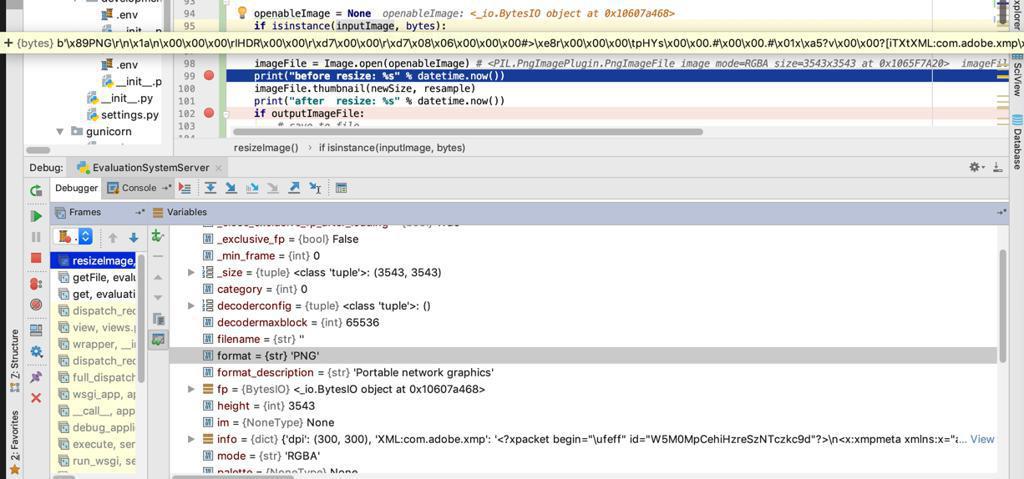Click the Step Out icon
Image resolution: width=1024 pixels, height=479 pixels.
[x=294, y=188]
